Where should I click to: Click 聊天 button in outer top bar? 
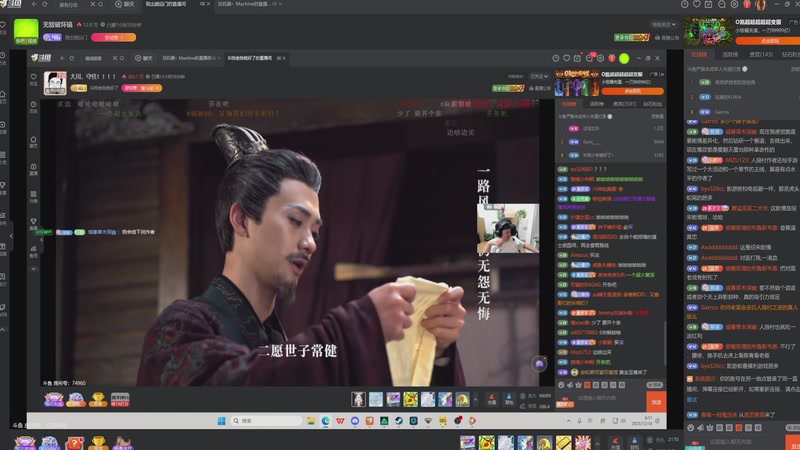[125, 4]
